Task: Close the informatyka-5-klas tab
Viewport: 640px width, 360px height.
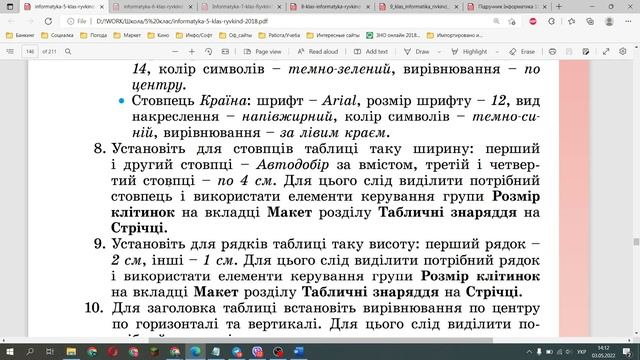Action: (x=102, y=7)
